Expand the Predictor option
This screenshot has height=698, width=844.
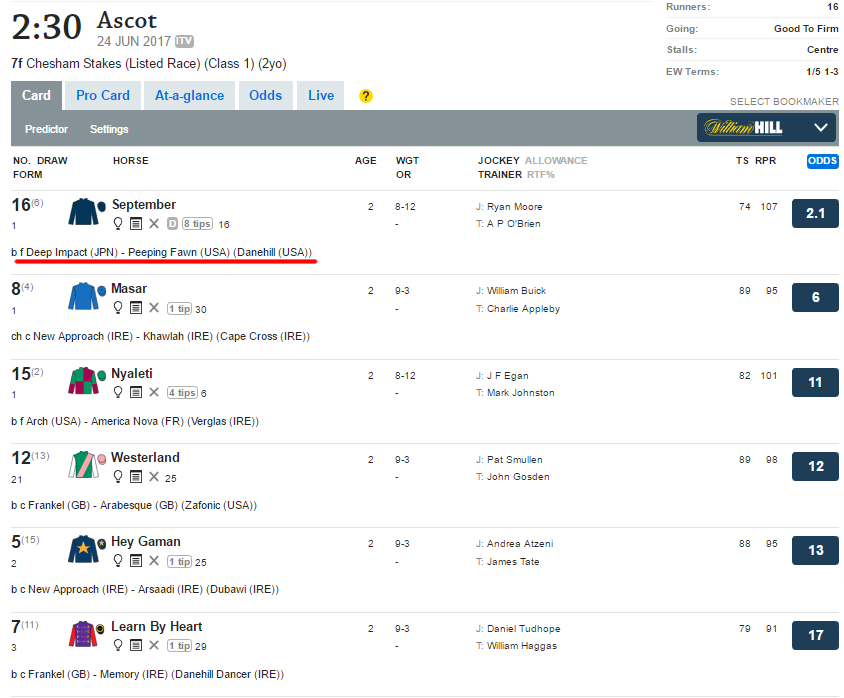click(47, 129)
